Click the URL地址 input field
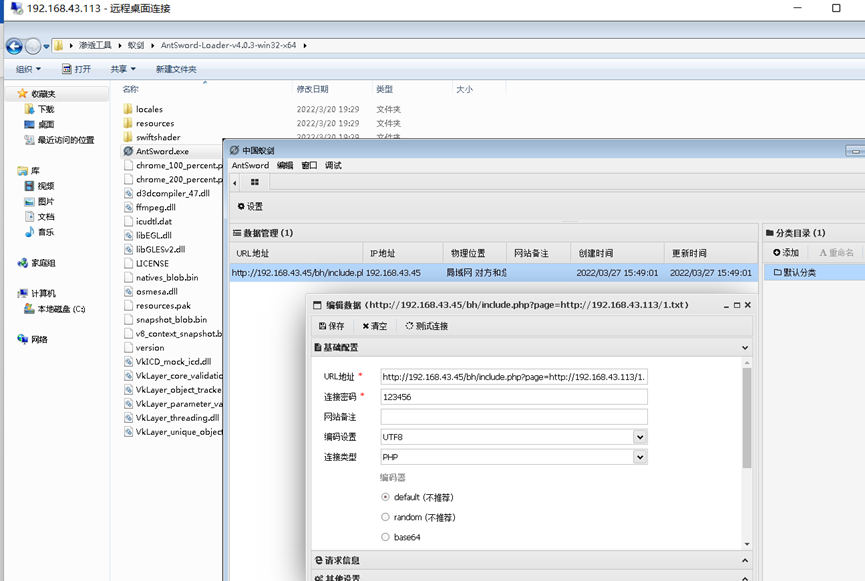The height and width of the screenshot is (581, 865). click(514, 377)
